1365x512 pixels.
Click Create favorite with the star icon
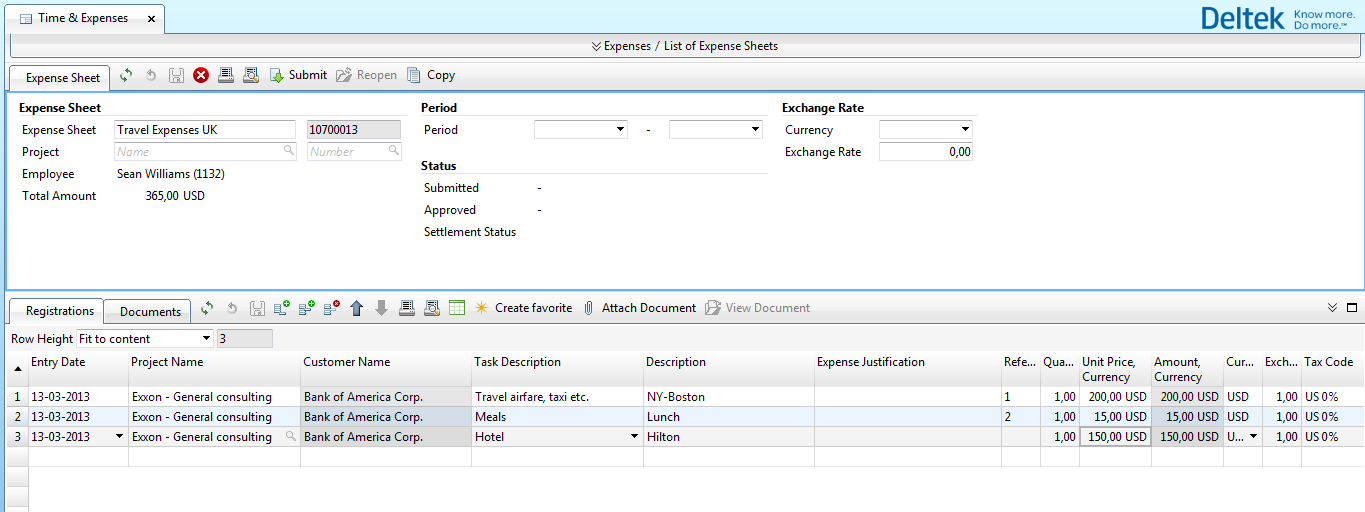(x=523, y=308)
